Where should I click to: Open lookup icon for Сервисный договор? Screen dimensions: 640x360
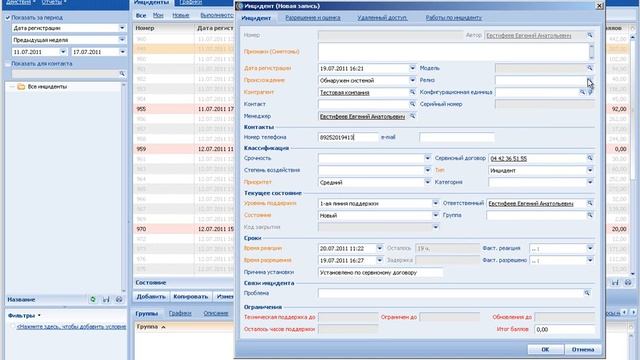590,158
